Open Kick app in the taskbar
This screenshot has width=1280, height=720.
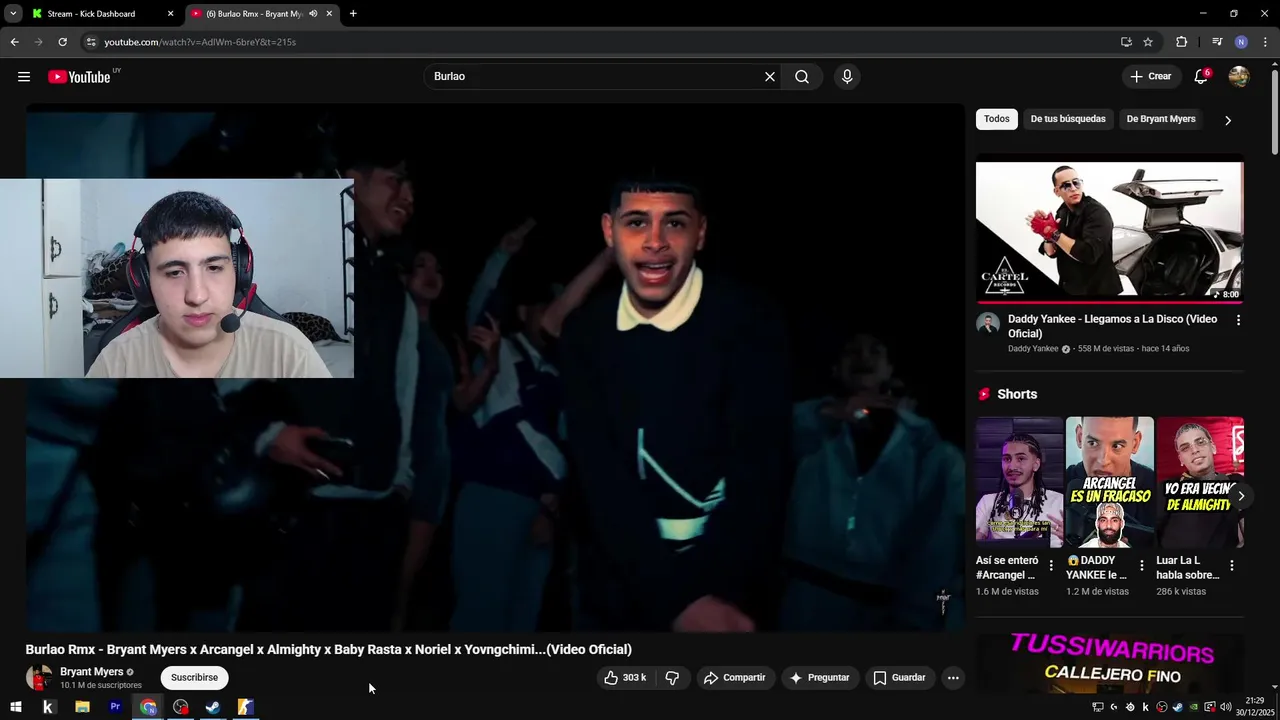click(48, 707)
